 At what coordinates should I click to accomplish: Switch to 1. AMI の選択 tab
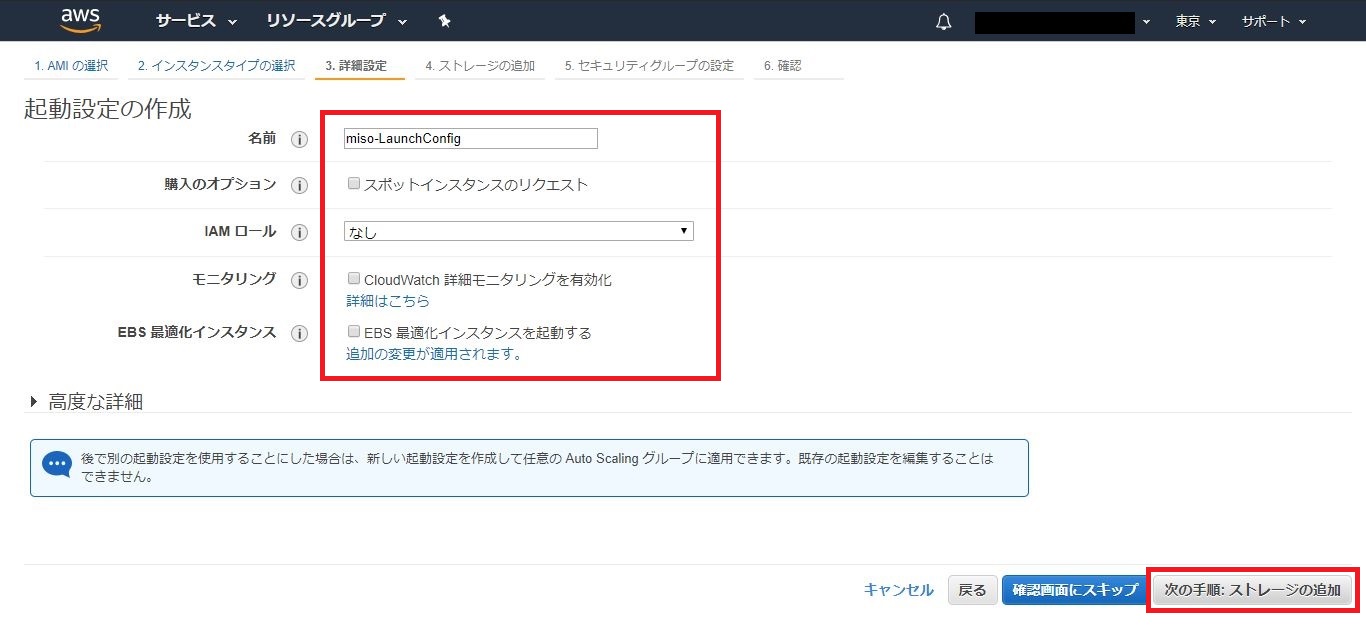70,66
